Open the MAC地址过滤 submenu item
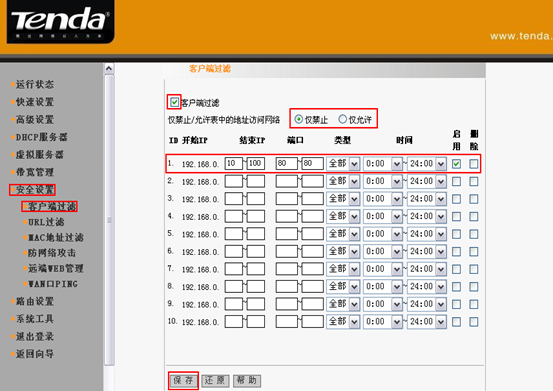Viewport: 553px width, 391px height. [x=54, y=238]
